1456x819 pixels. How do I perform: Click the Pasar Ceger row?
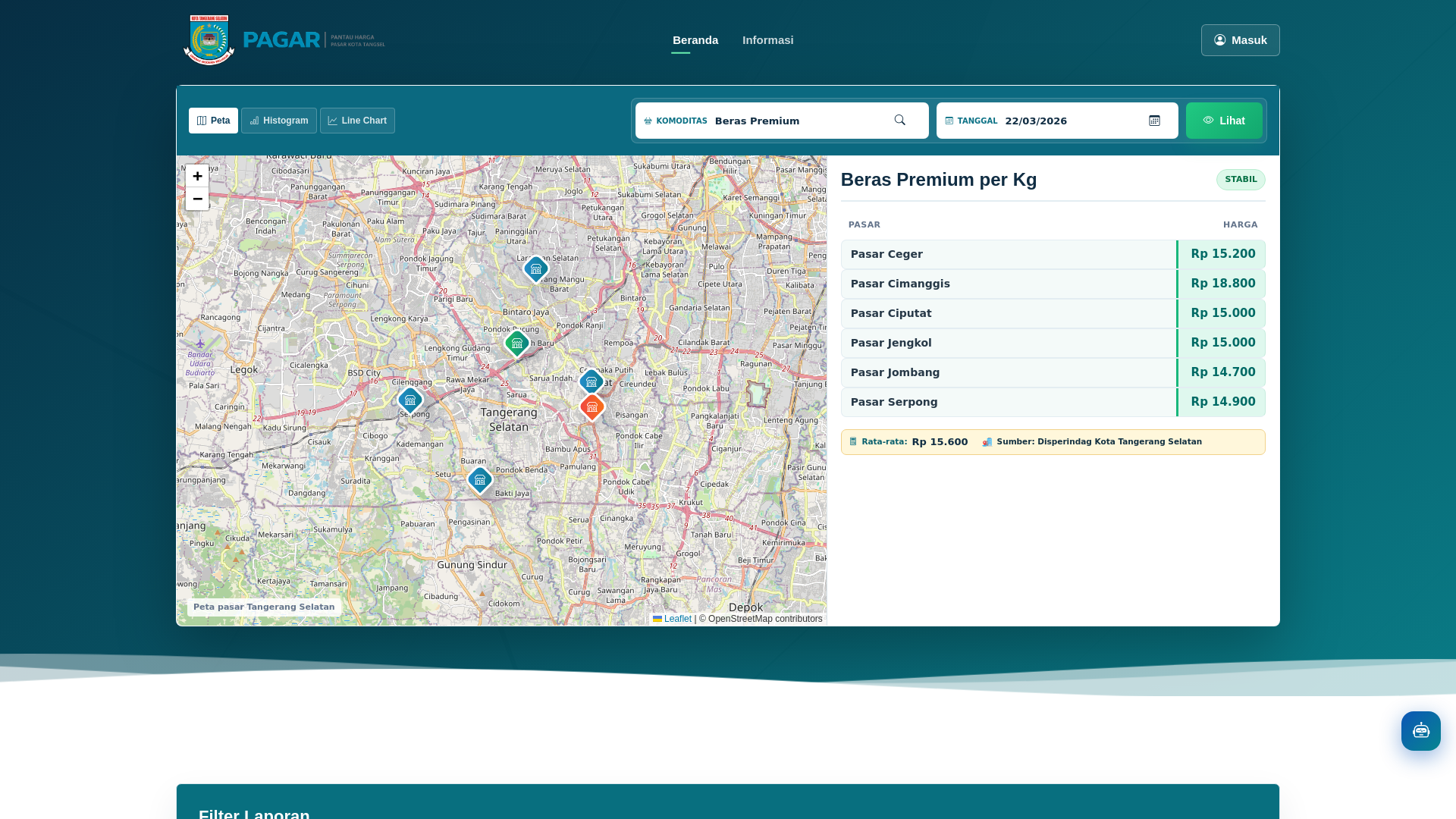coord(1053,254)
